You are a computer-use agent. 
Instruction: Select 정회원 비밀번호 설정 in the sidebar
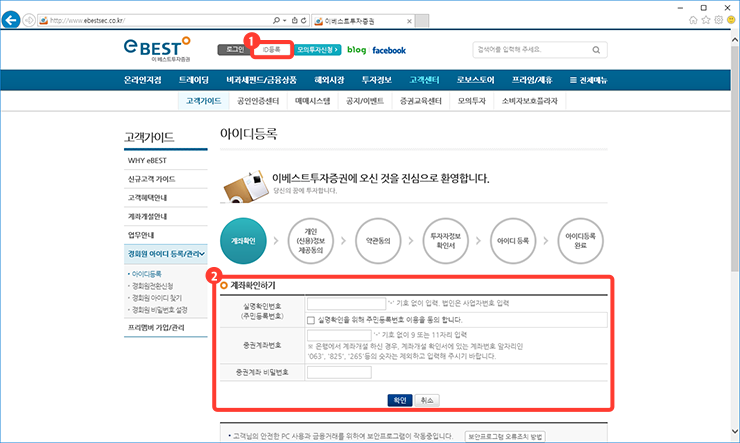[159, 310]
